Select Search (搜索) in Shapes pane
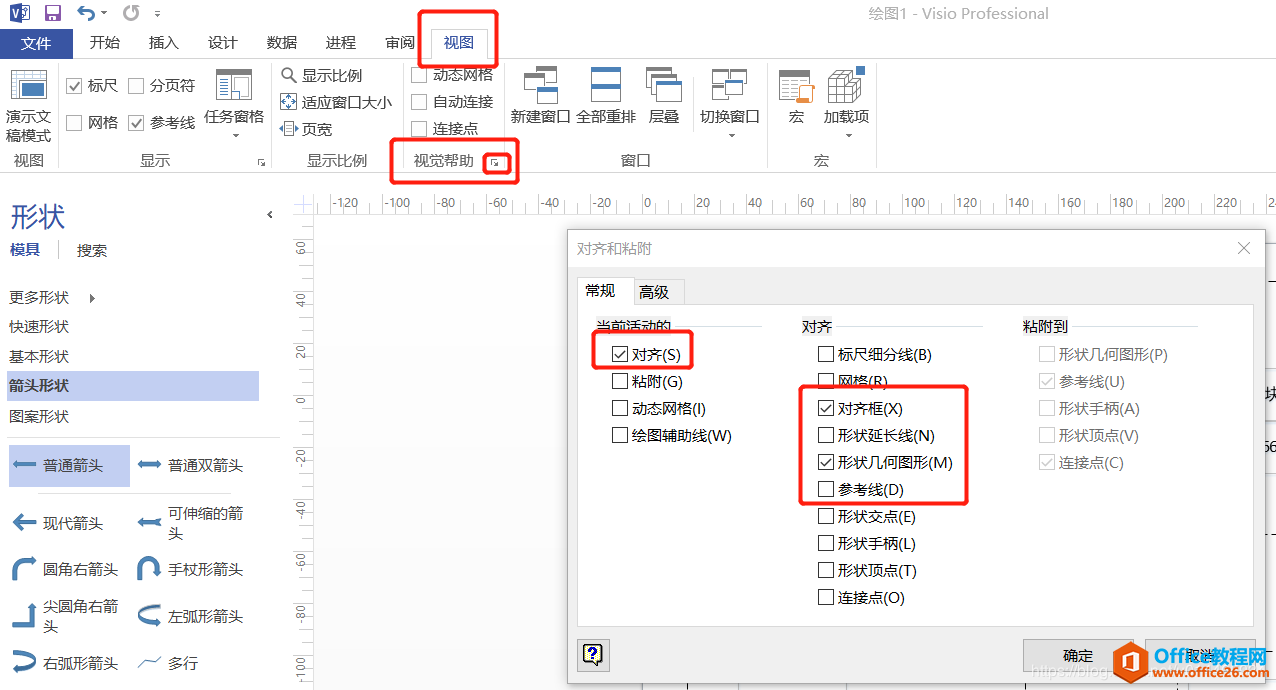 click(92, 251)
